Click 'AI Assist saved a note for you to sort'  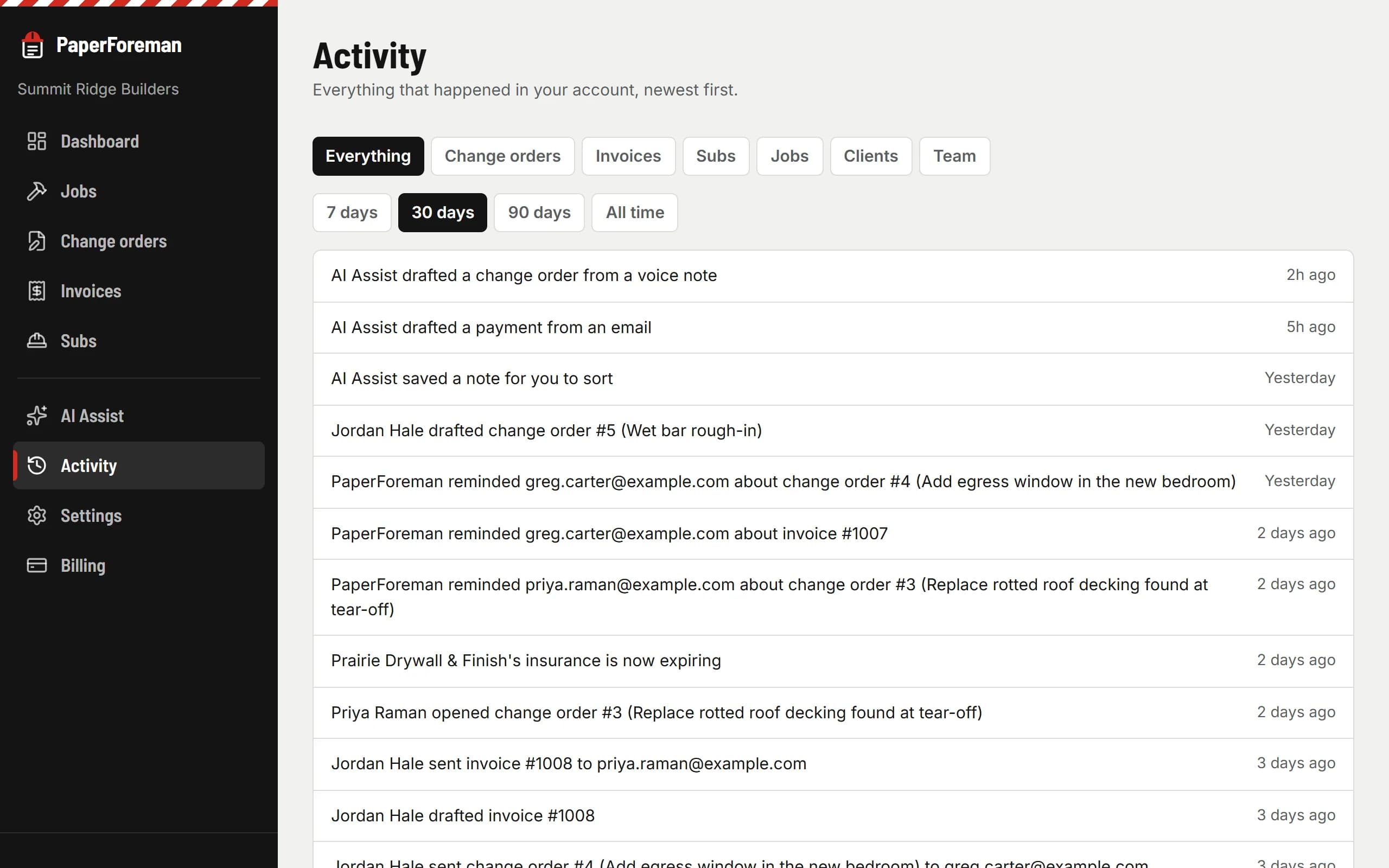coord(833,379)
